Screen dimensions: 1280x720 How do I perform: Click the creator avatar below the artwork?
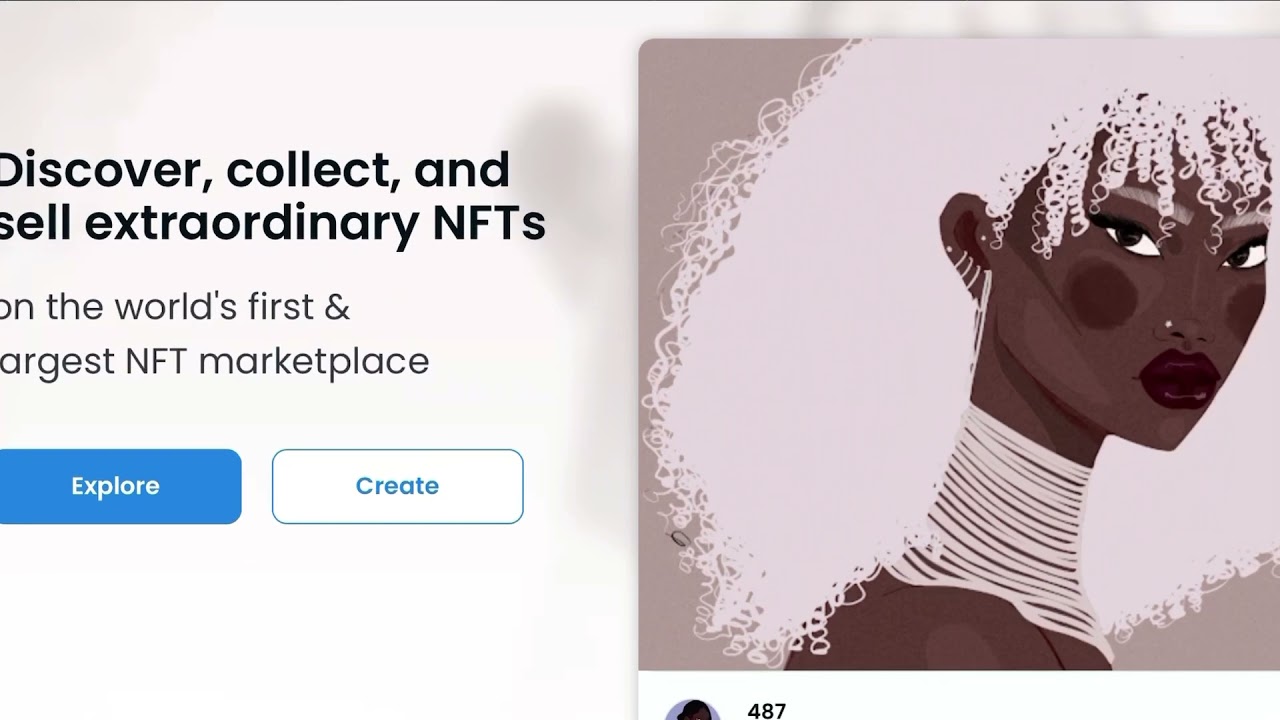691,710
